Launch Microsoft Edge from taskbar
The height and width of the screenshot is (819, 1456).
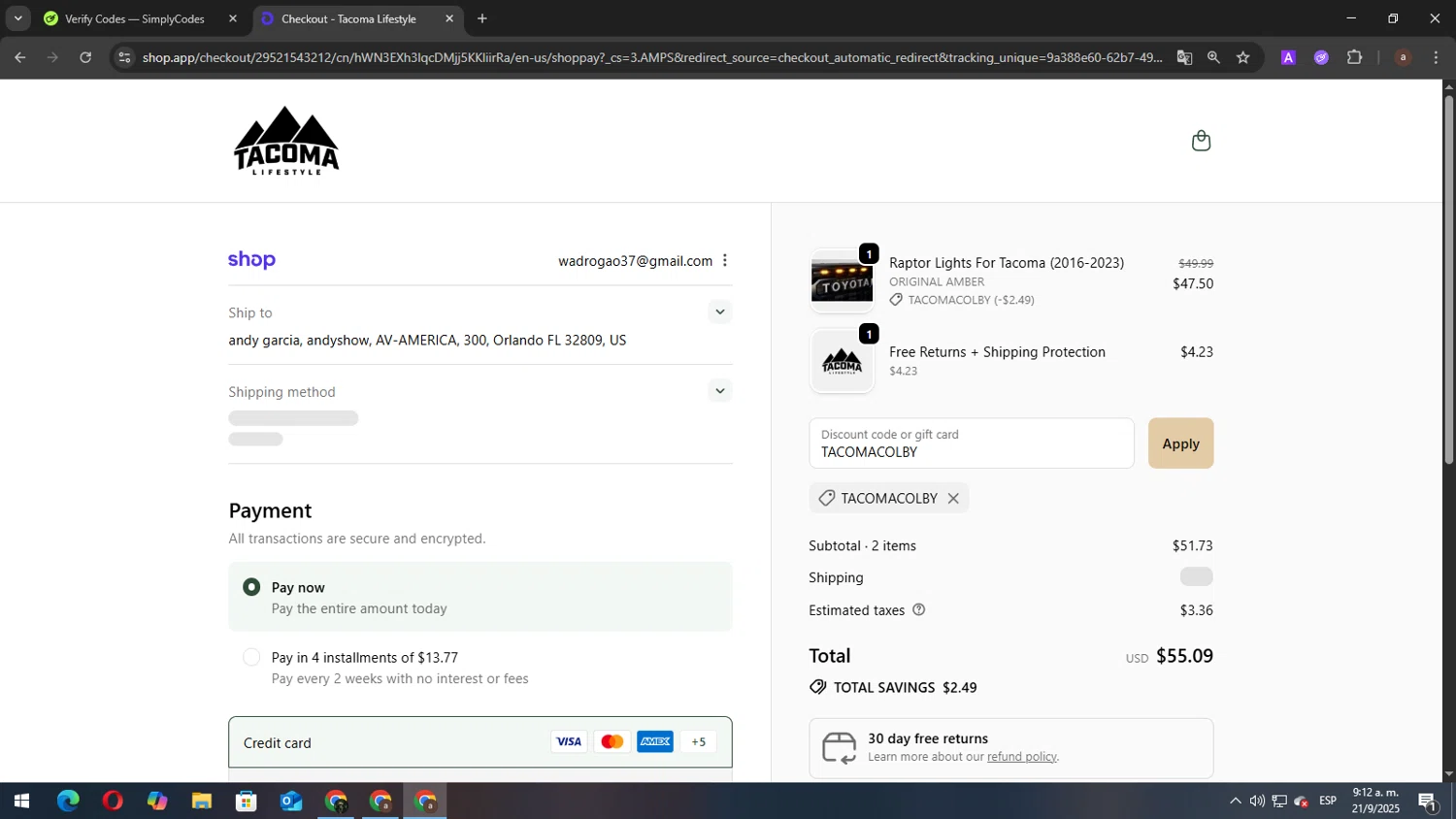click(x=68, y=802)
